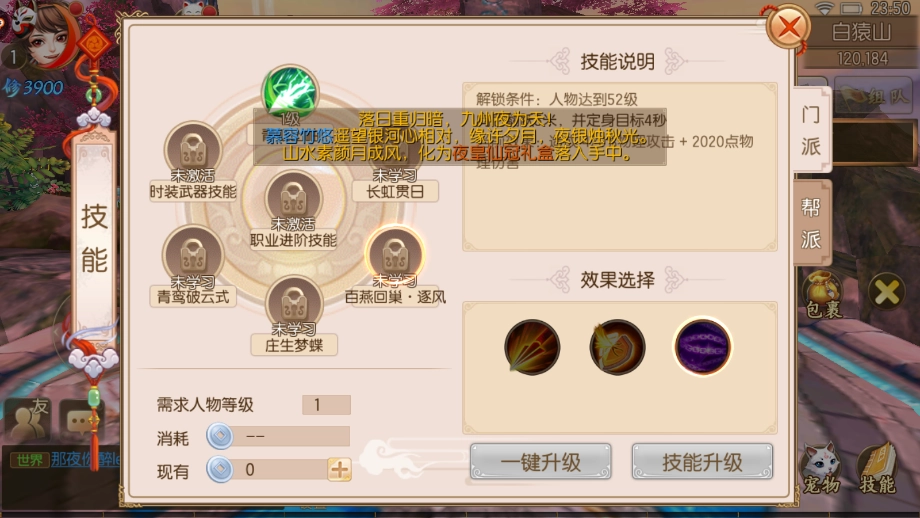
Task: Select the locked 职业进阶技能 center skill
Action: pyautogui.click(x=293, y=198)
